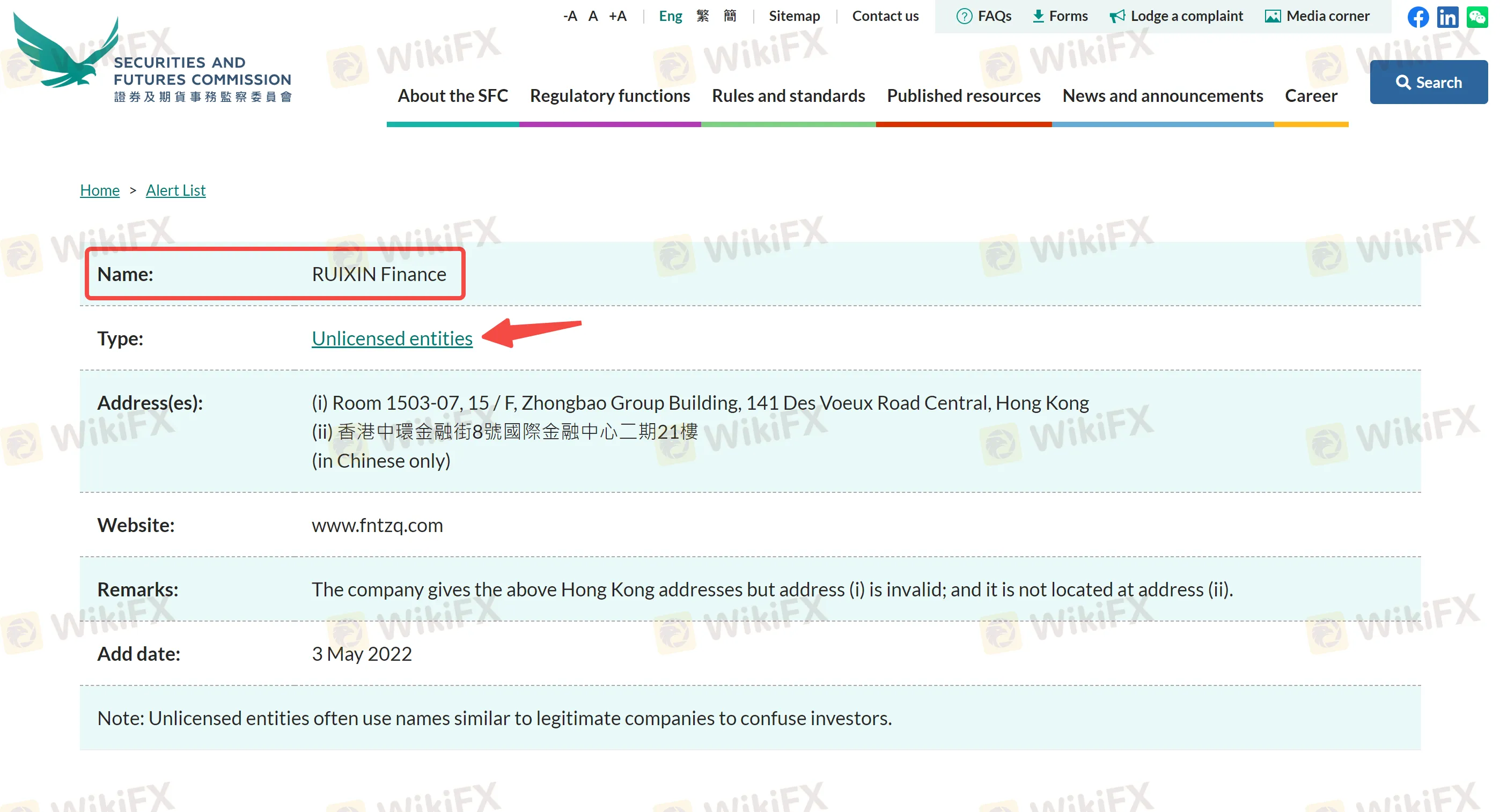
Task: Open the Career menu item
Action: (1311, 95)
